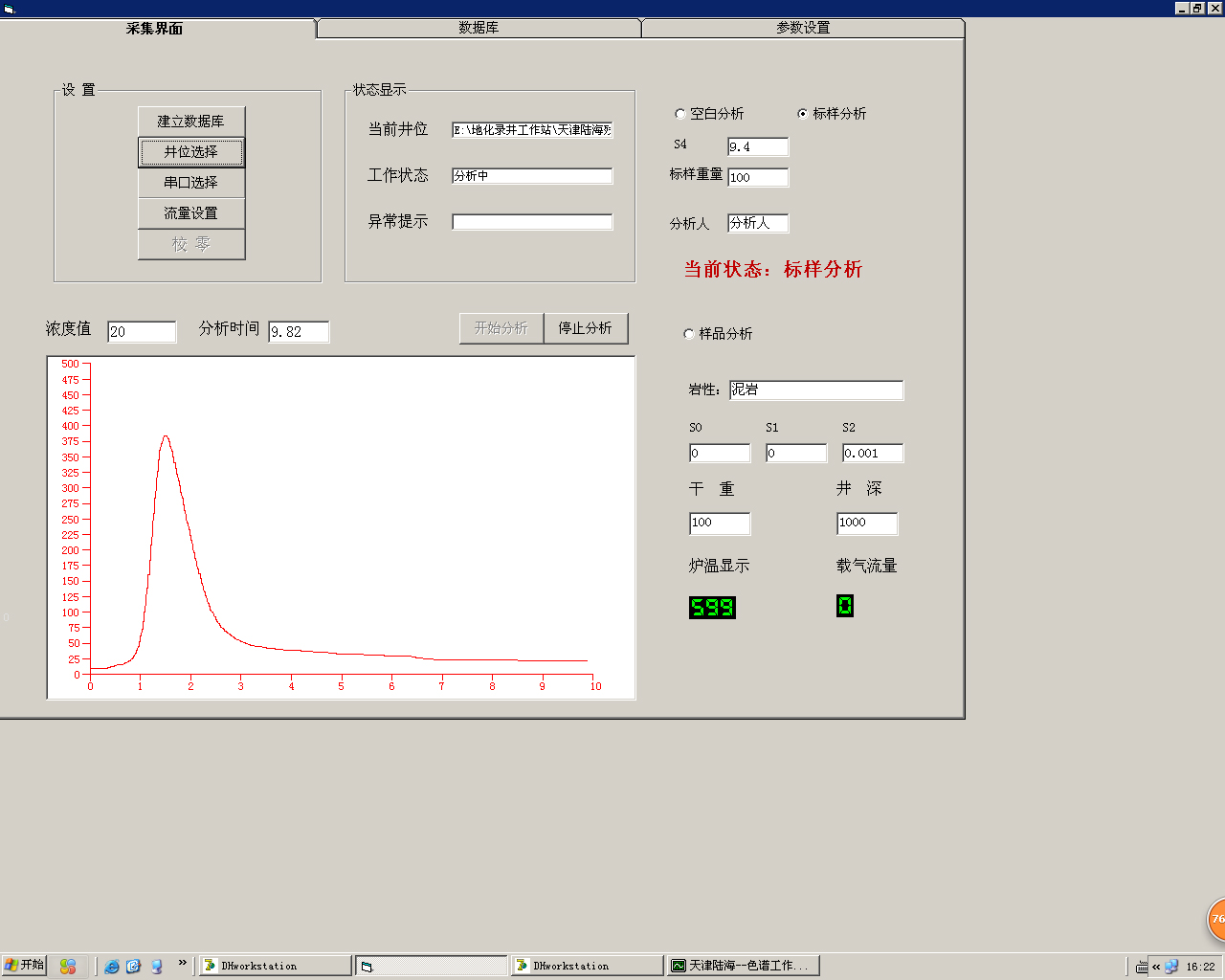The image size is (1225, 980).
Task: Click the 串口选择 button
Action: 191,183
